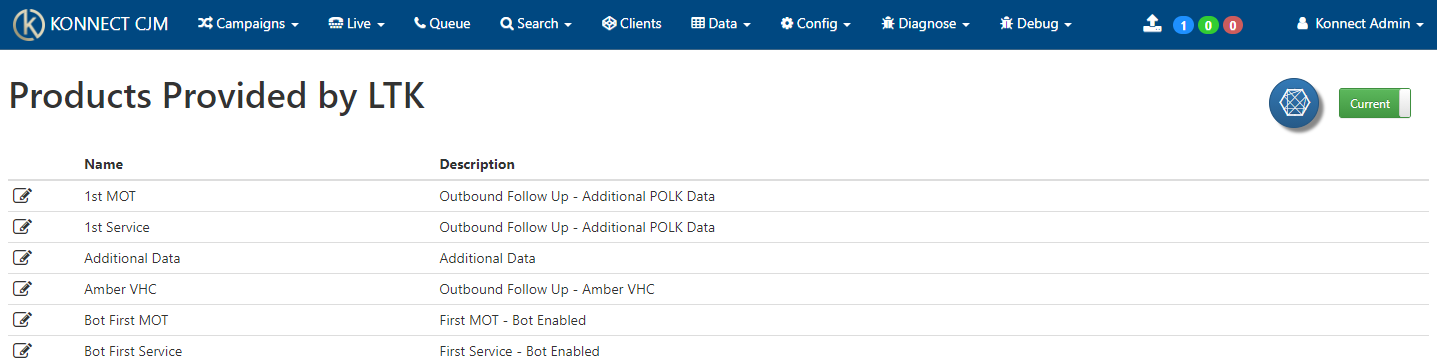Expand the Campaigns dropdown menu
1437x364 pixels.
248,24
